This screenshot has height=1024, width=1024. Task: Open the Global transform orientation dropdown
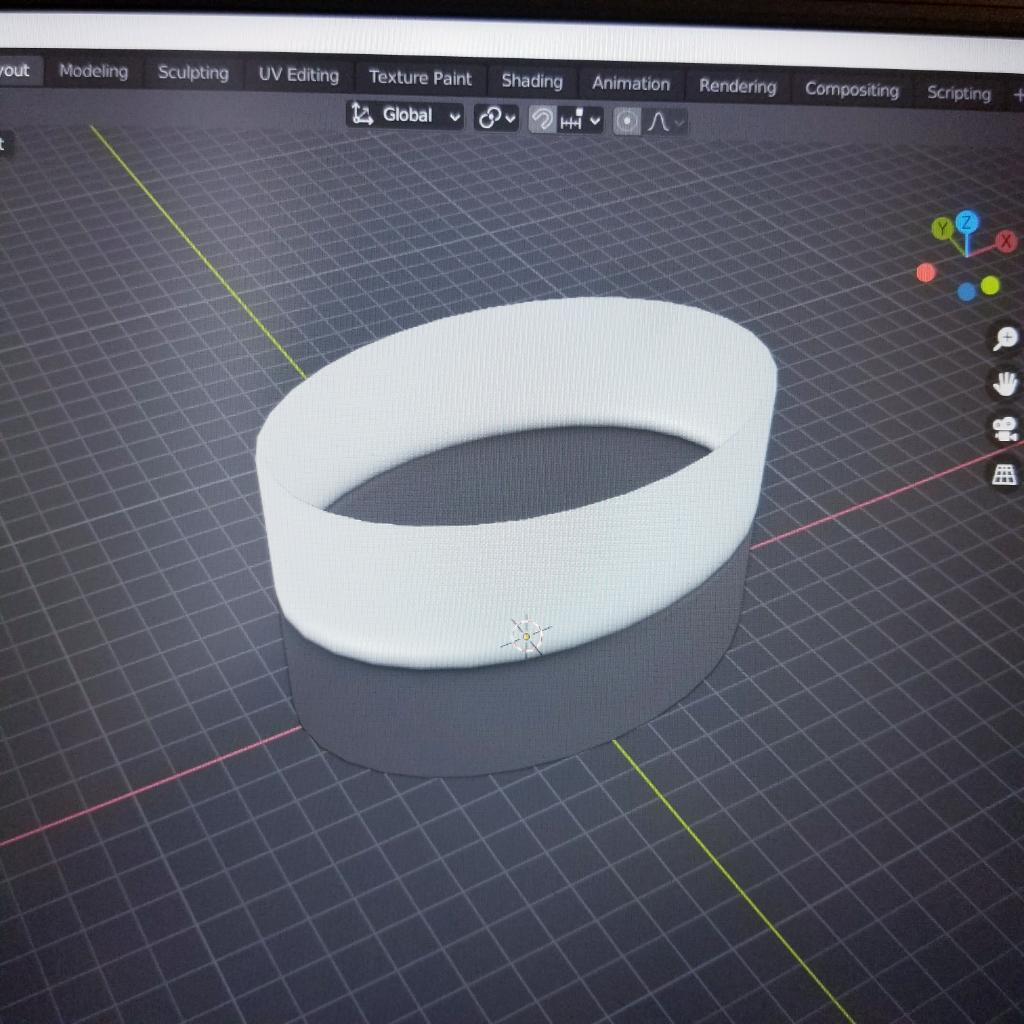[406, 115]
